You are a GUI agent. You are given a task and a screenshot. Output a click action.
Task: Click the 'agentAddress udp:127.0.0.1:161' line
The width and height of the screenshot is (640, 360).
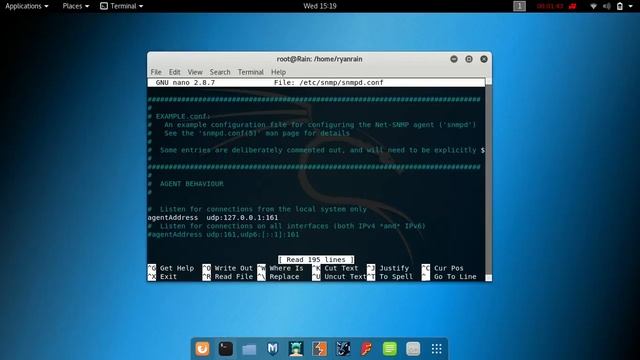[x=213, y=218]
